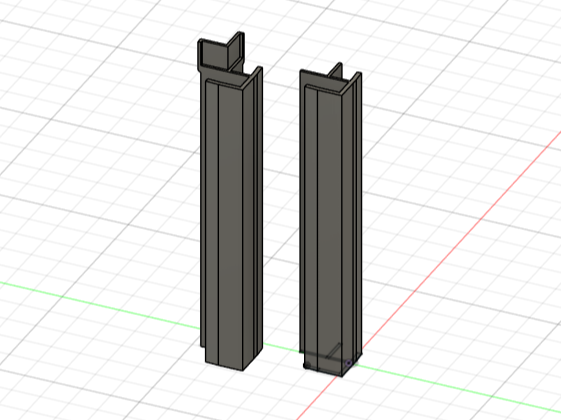Click the green axis line left of models
The image size is (561, 420).
100,306
